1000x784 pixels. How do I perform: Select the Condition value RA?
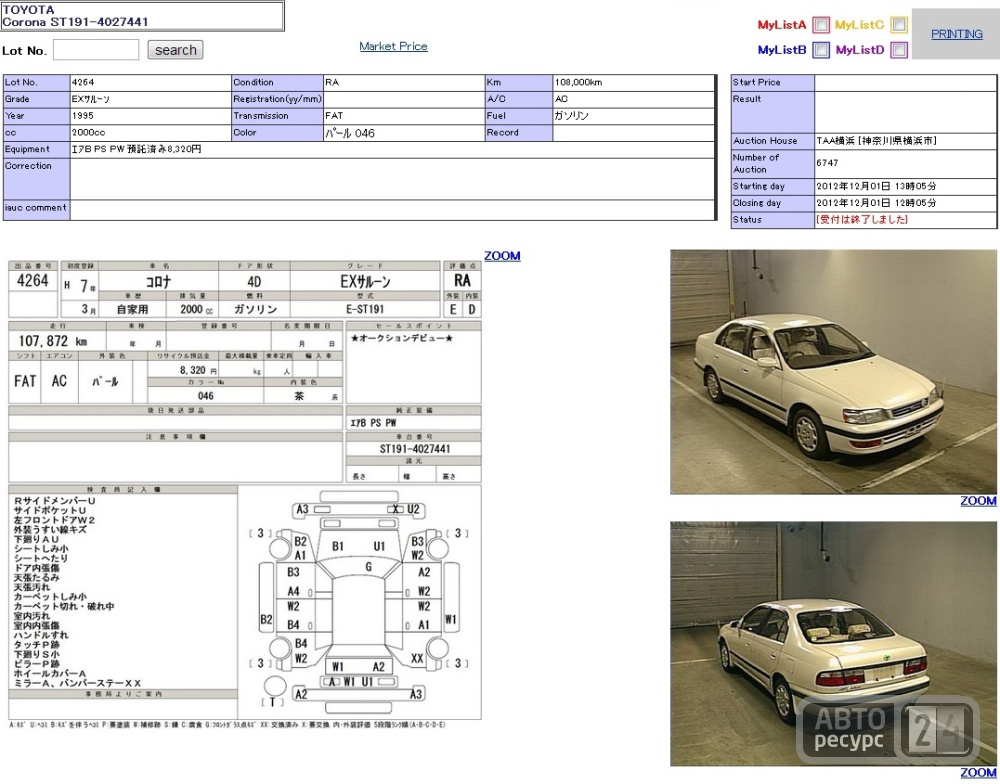point(332,82)
